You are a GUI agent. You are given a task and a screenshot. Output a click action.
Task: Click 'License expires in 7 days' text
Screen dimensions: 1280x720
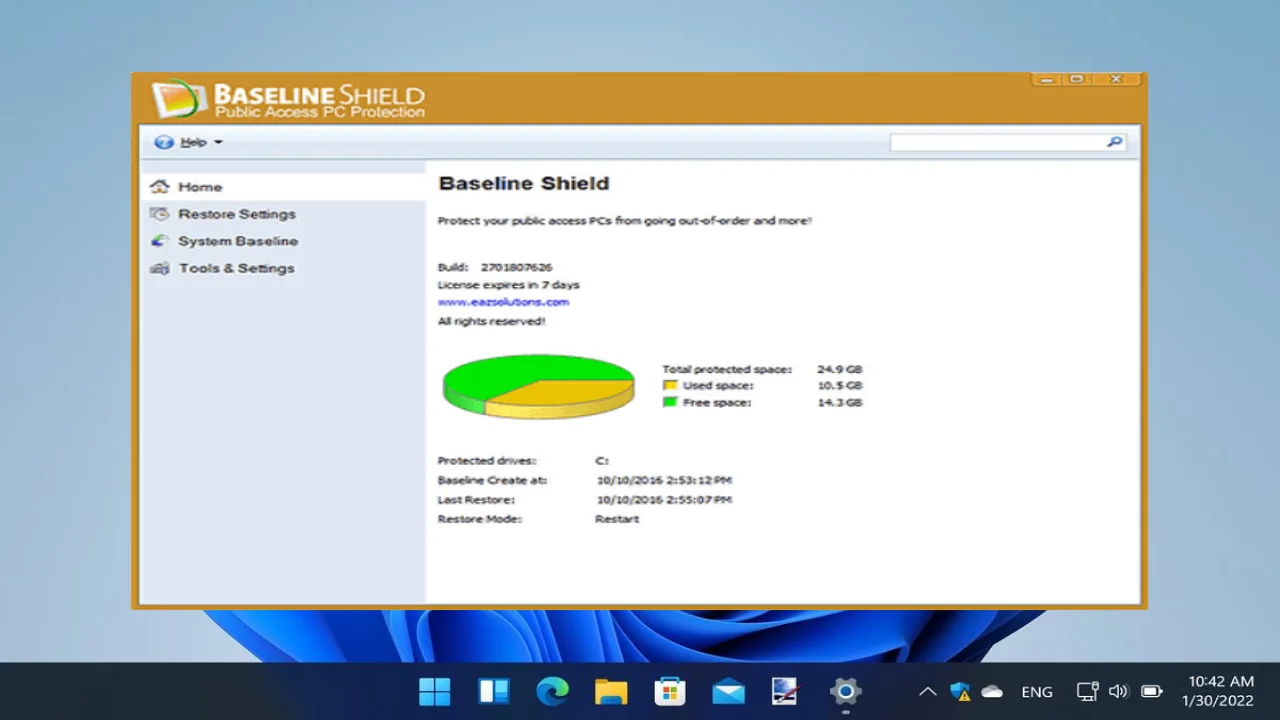[508, 285]
